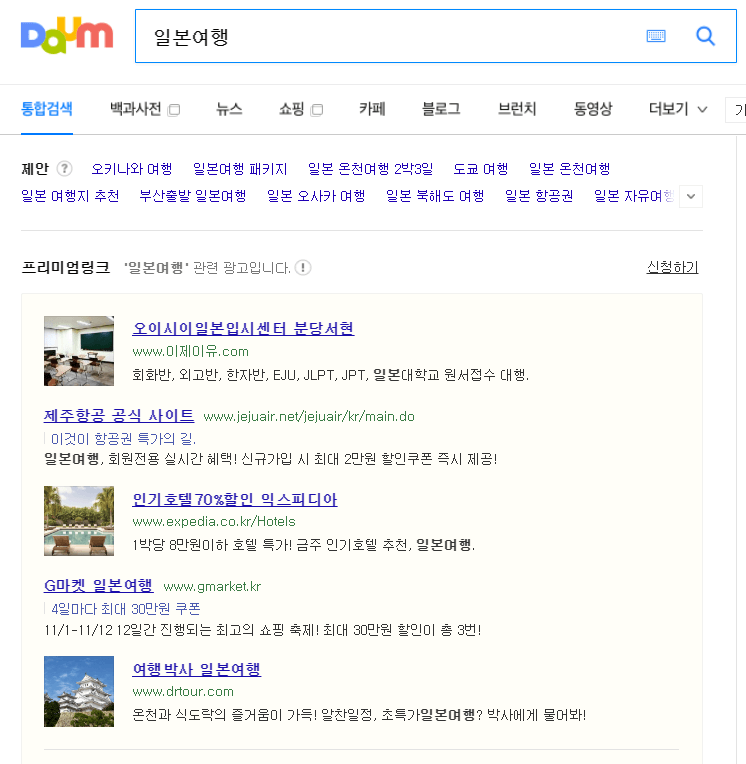This screenshot has width=746, height=764.
Task: Click into the search input field
Action: click(x=390, y=36)
